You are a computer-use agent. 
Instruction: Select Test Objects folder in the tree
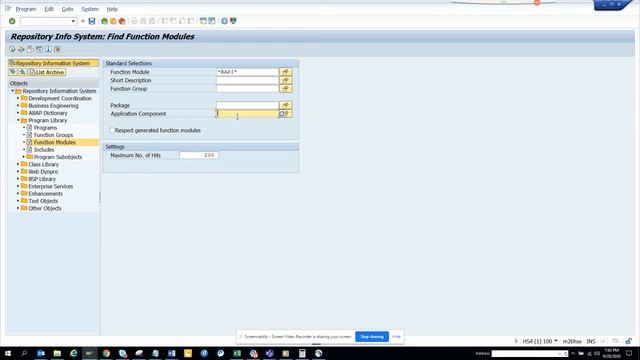43,201
